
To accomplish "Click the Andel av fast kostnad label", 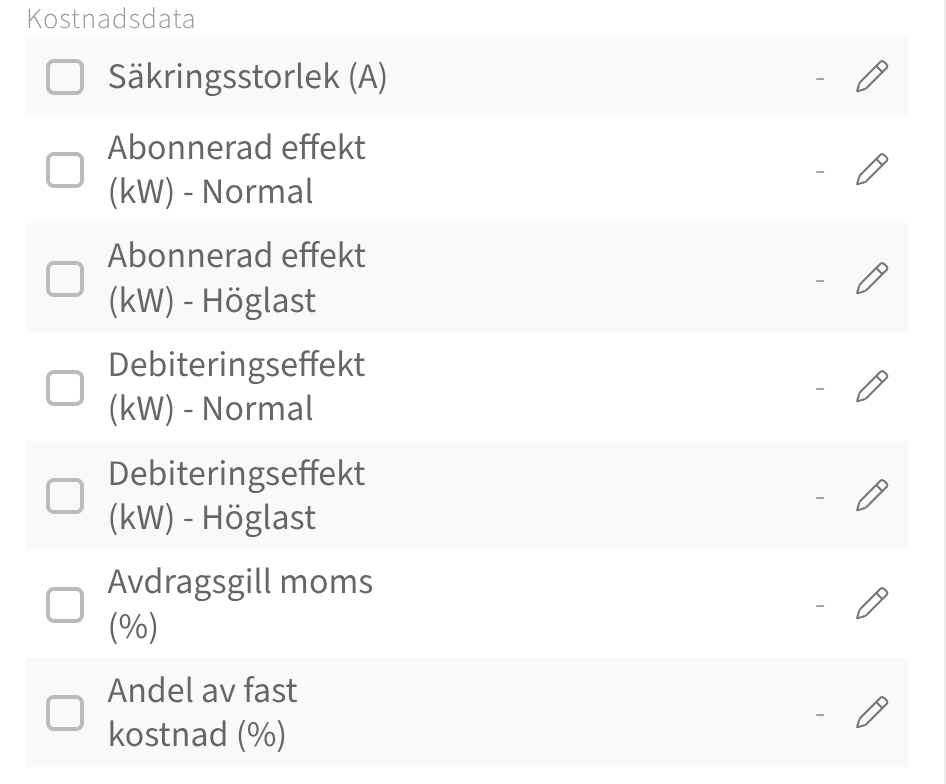I will pos(202,712).
